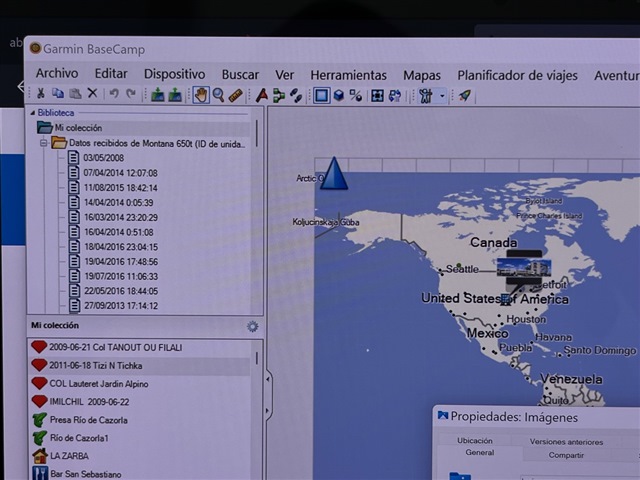
Task: Click the Paste toolbar icon
Action: [x=75, y=94]
